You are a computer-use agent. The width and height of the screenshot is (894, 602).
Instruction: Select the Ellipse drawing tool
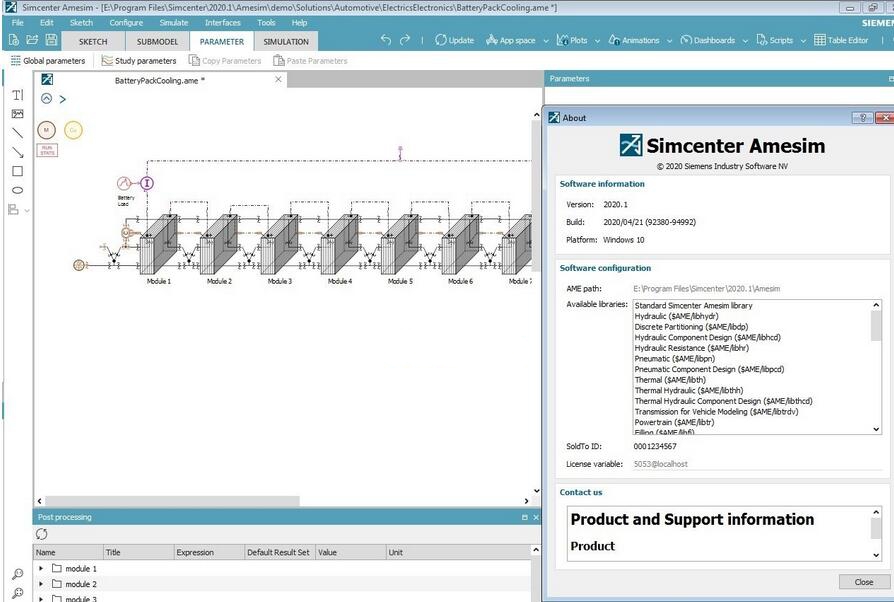coord(18,190)
